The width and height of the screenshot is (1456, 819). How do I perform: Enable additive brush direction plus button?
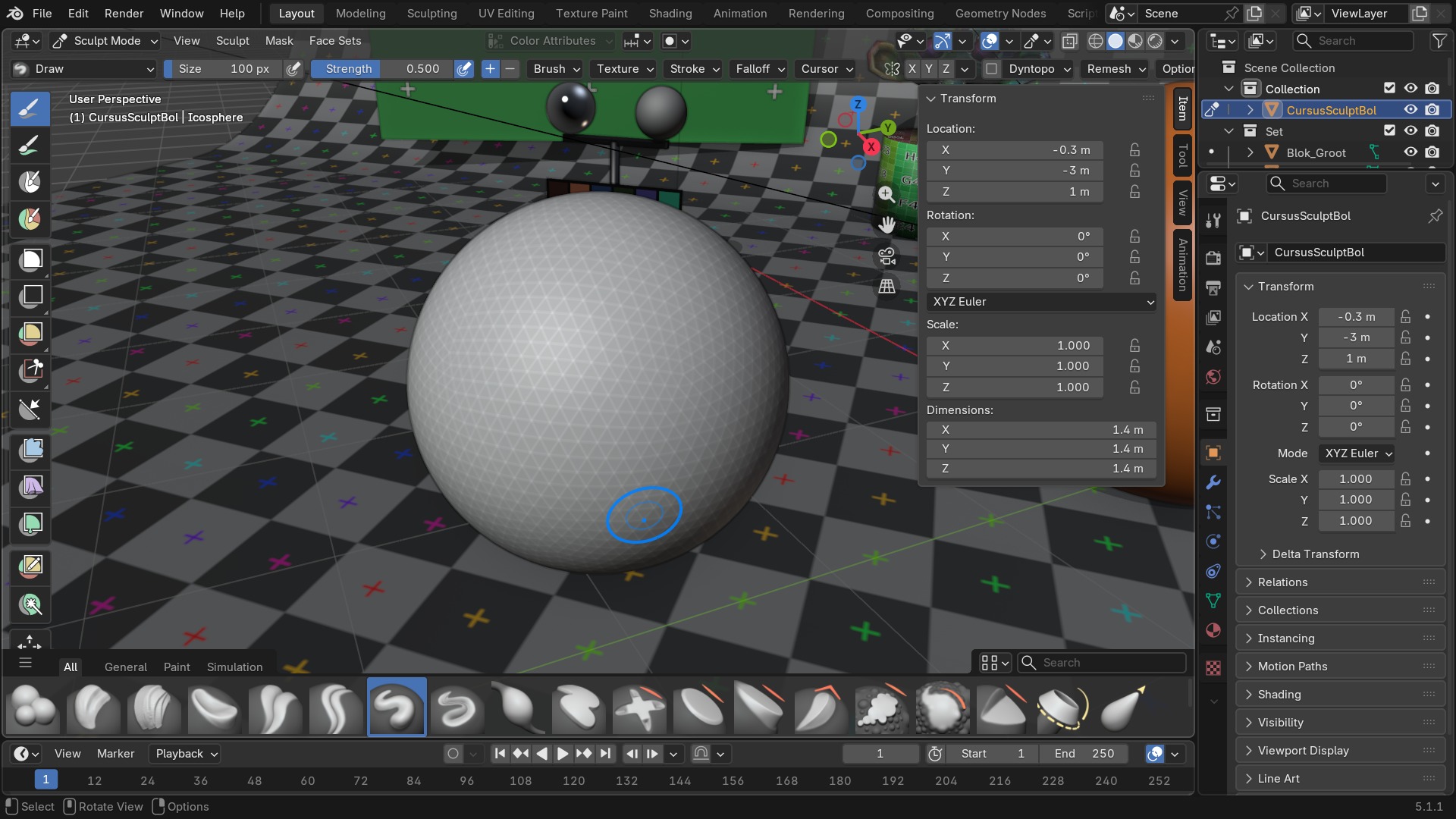pyautogui.click(x=490, y=69)
